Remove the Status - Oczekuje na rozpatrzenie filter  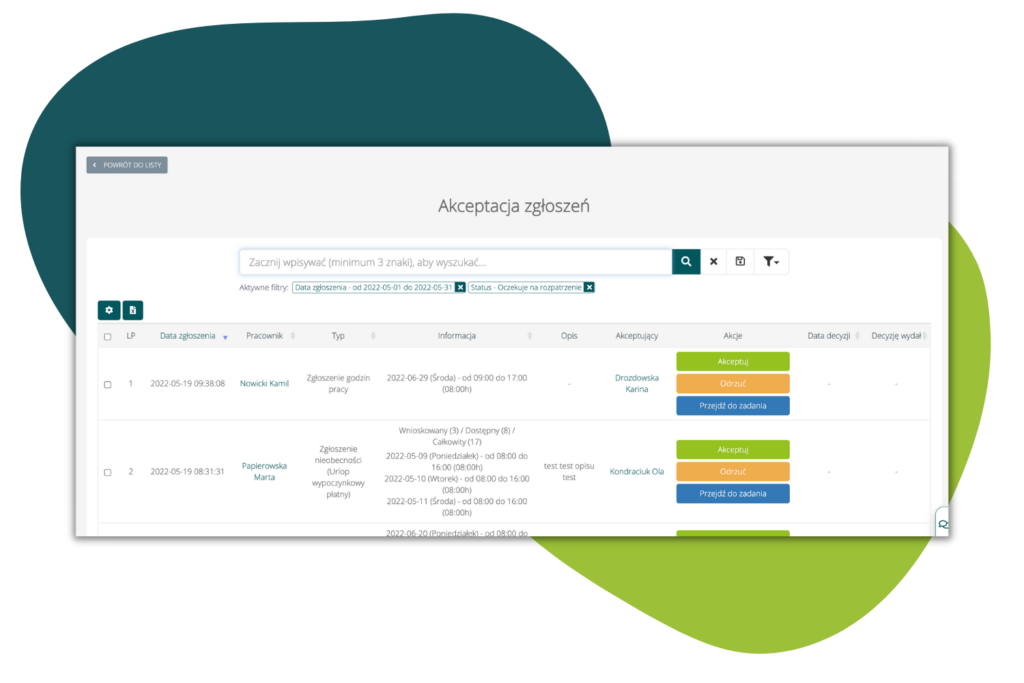point(590,287)
